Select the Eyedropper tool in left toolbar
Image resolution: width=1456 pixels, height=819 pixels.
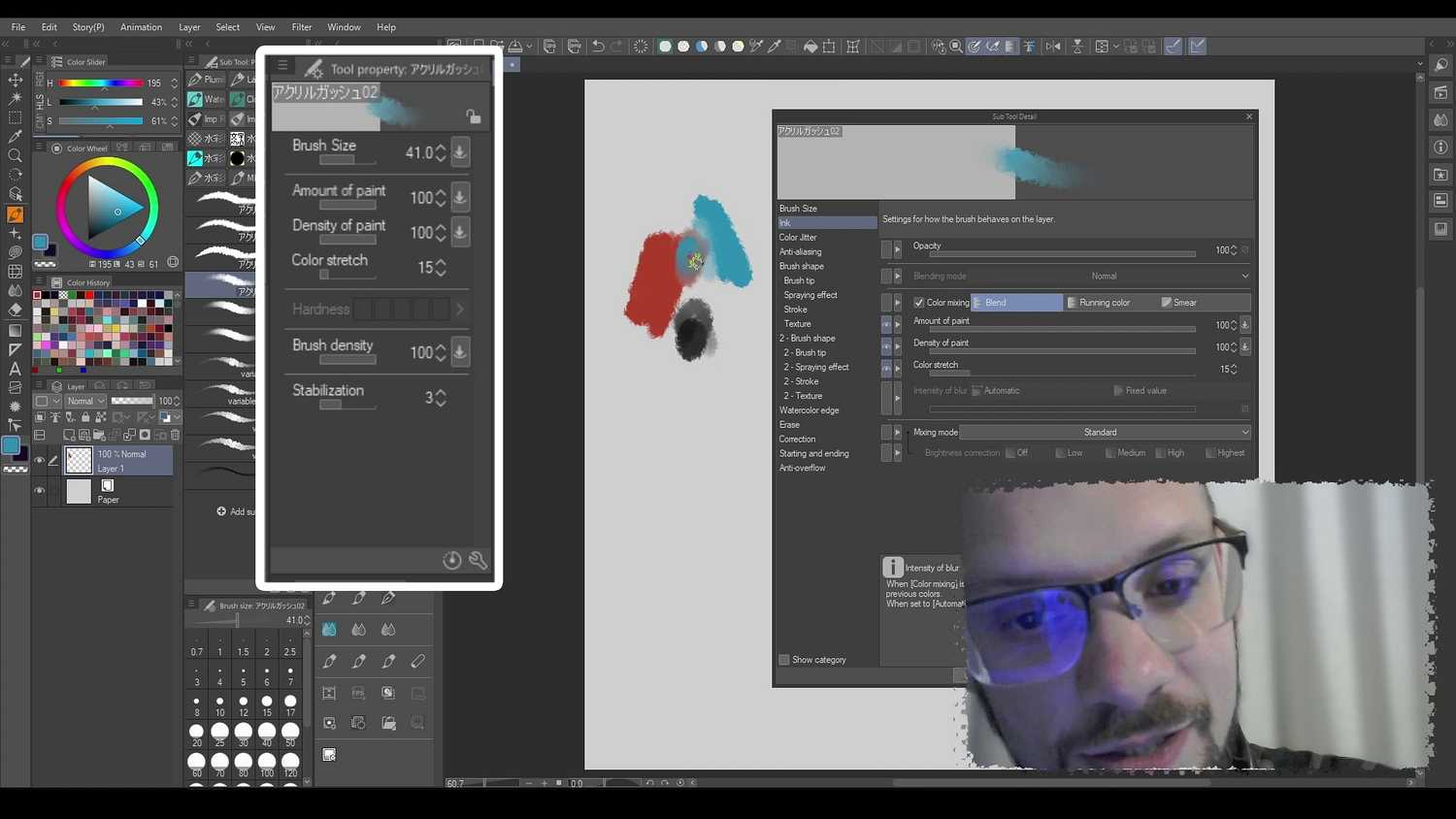15,137
